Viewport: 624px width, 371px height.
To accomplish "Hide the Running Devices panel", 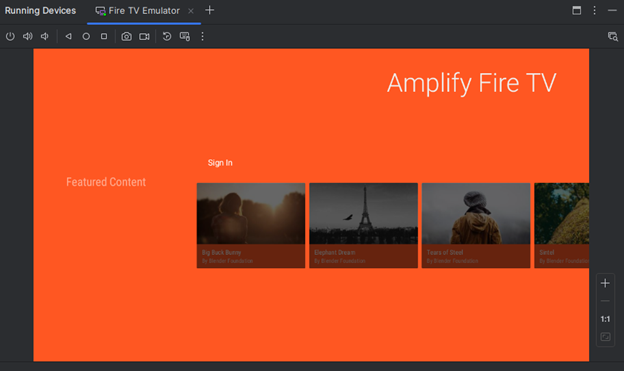I will pos(612,11).
